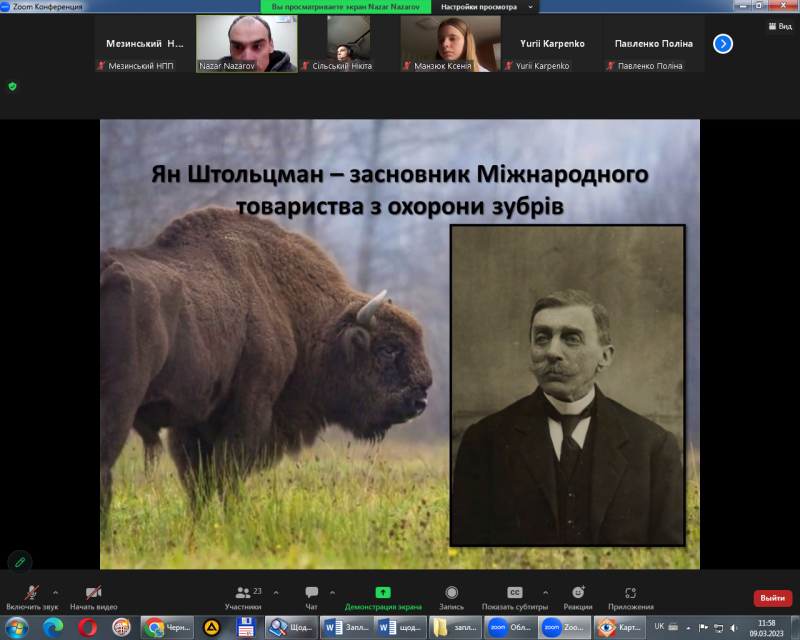This screenshot has width=800, height=640.
Task: Leave meeting with red Выйти button
Action: point(772,598)
